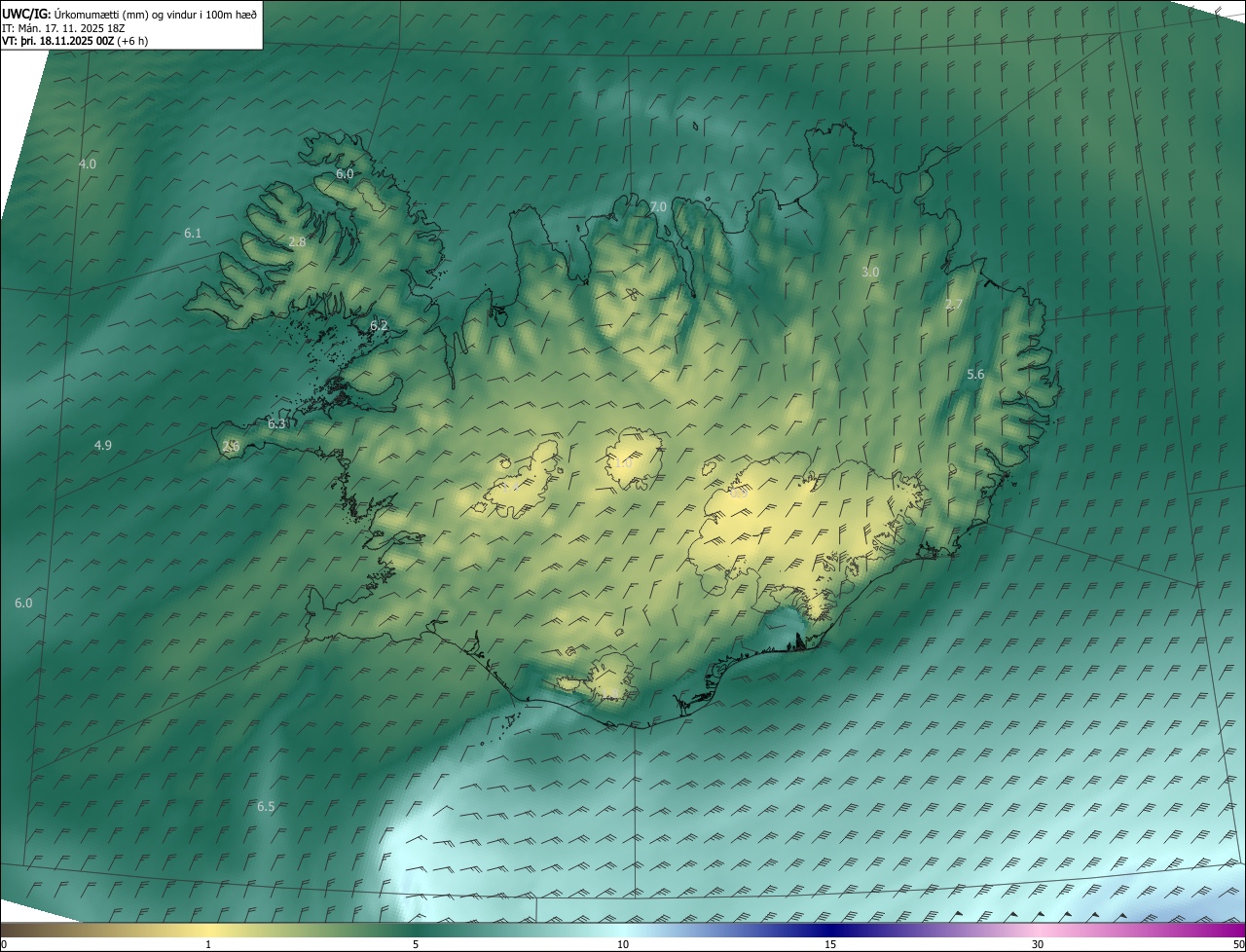Click the 1 tick label on the color scale
1246x952 pixels.
[x=208, y=944]
